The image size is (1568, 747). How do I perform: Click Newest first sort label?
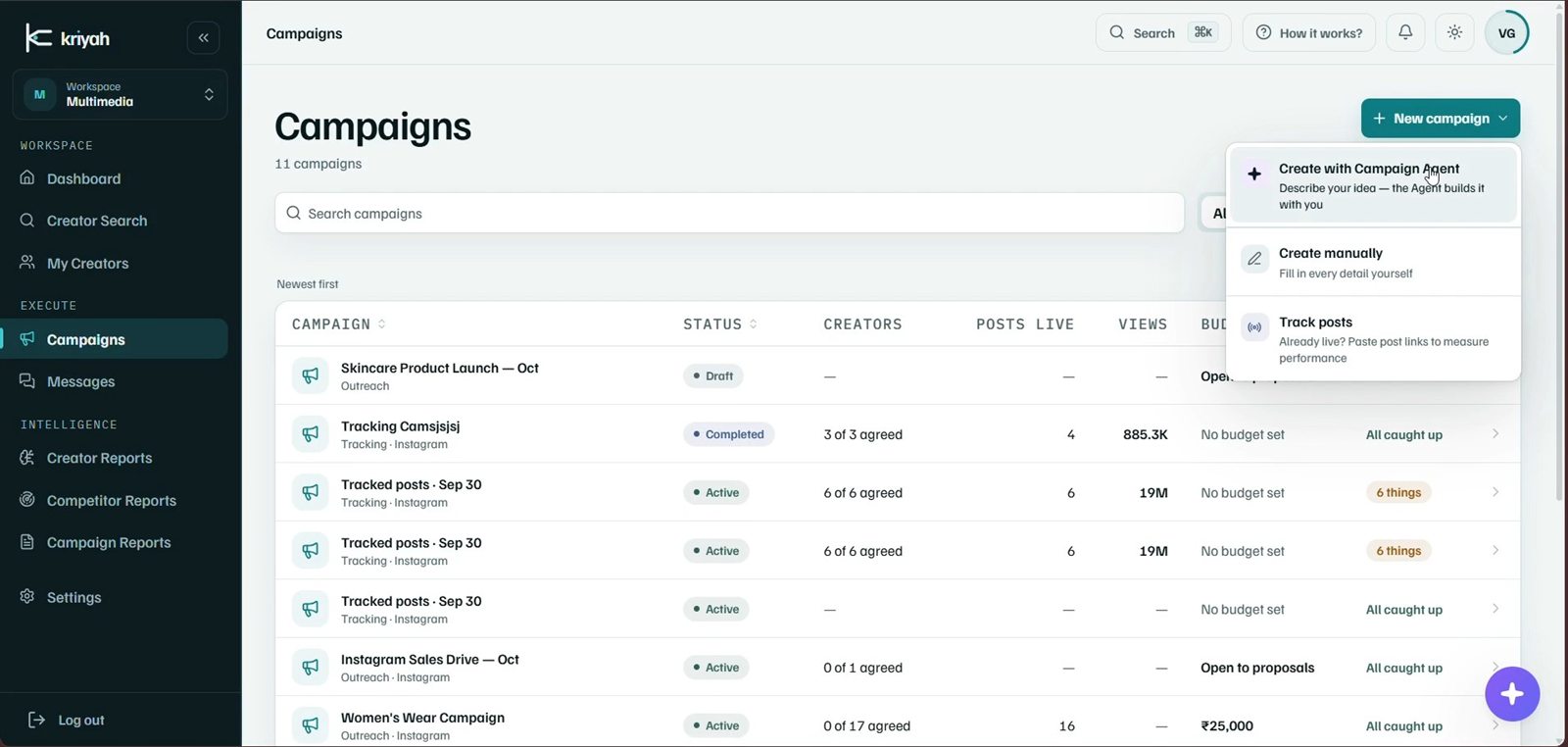tap(308, 284)
